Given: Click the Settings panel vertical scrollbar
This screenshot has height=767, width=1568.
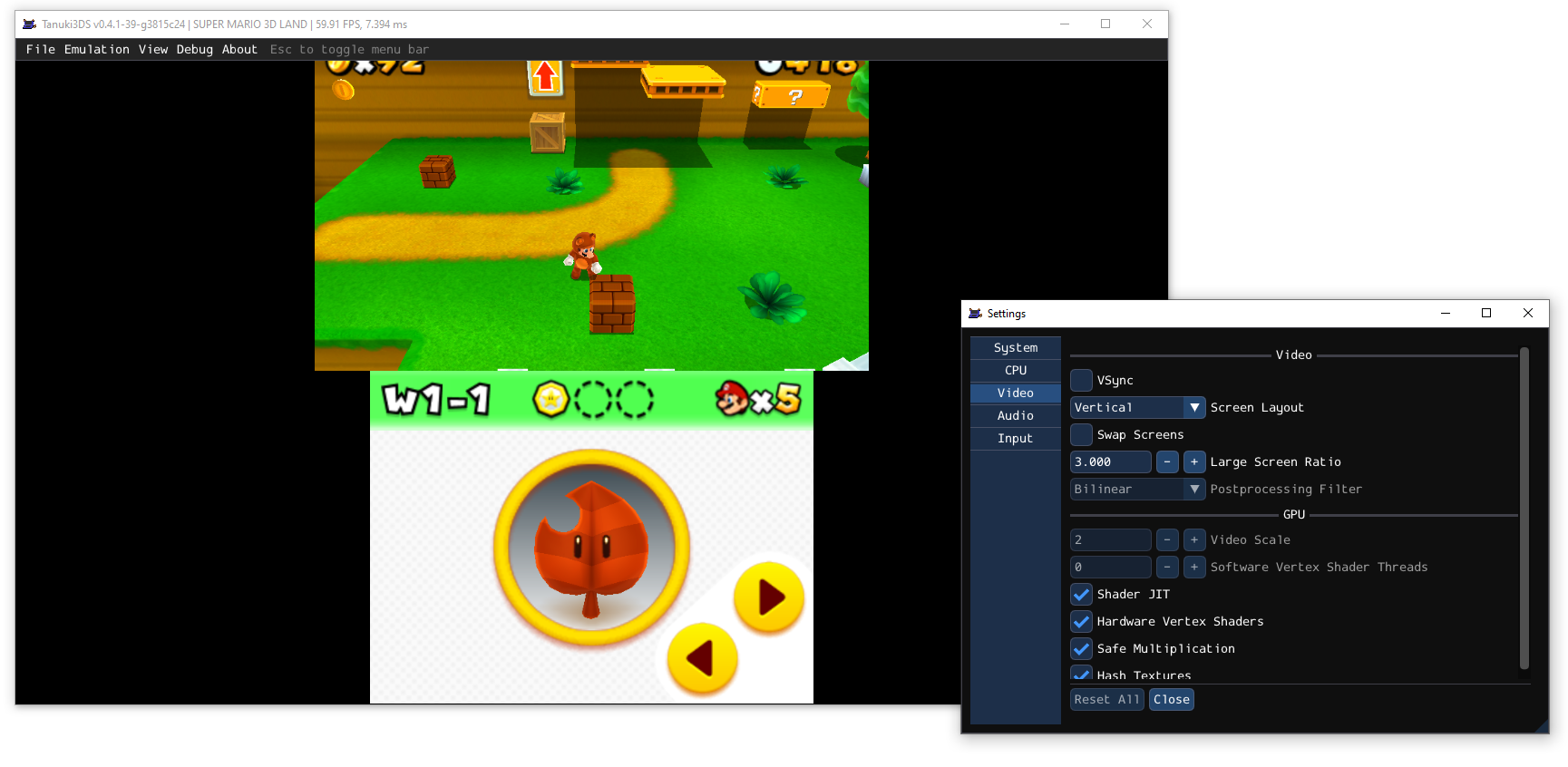Looking at the screenshot, I should click(x=1524, y=508).
